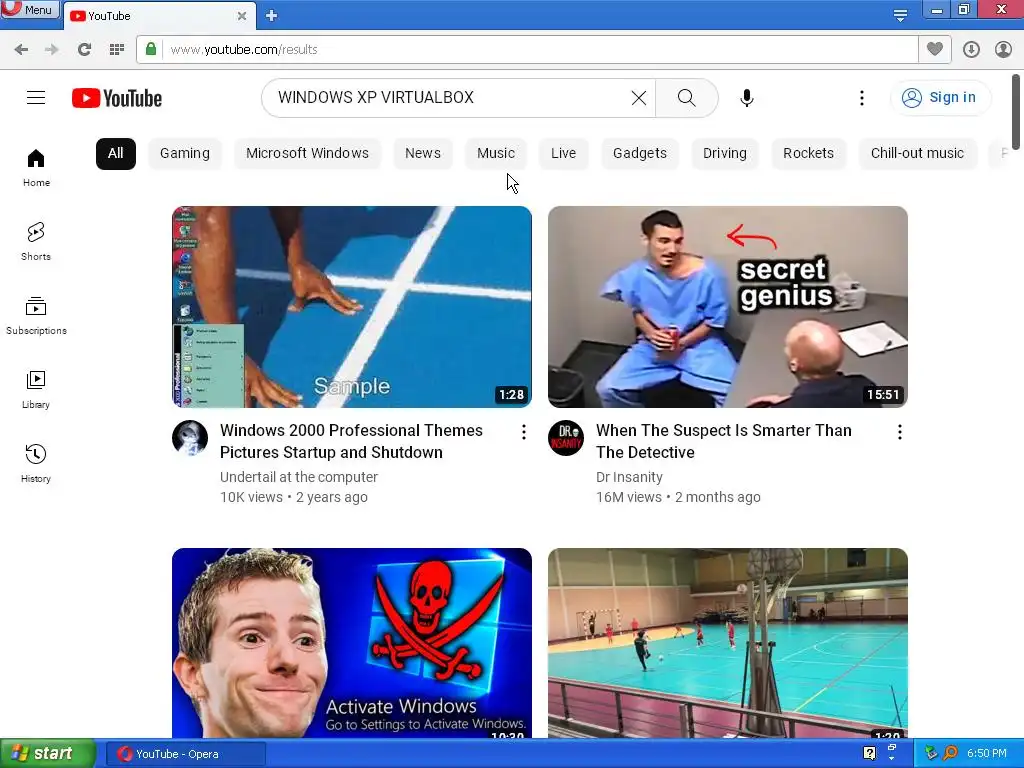The width and height of the screenshot is (1024, 768).
Task: Bookmark page with heart icon
Action: [x=935, y=50]
